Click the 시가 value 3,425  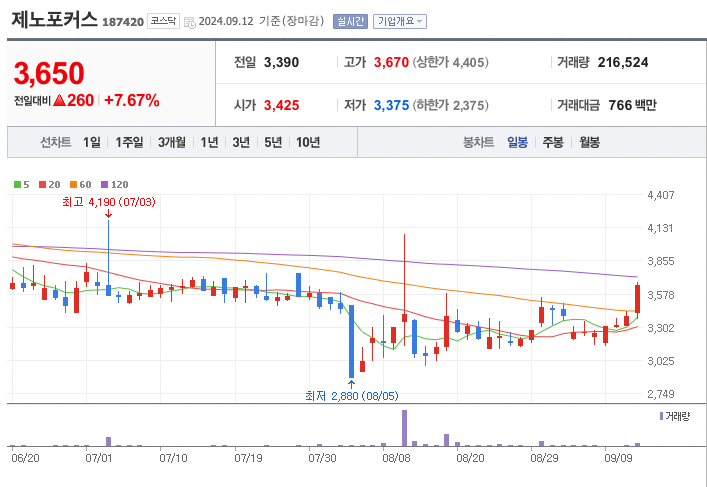[281, 106]
